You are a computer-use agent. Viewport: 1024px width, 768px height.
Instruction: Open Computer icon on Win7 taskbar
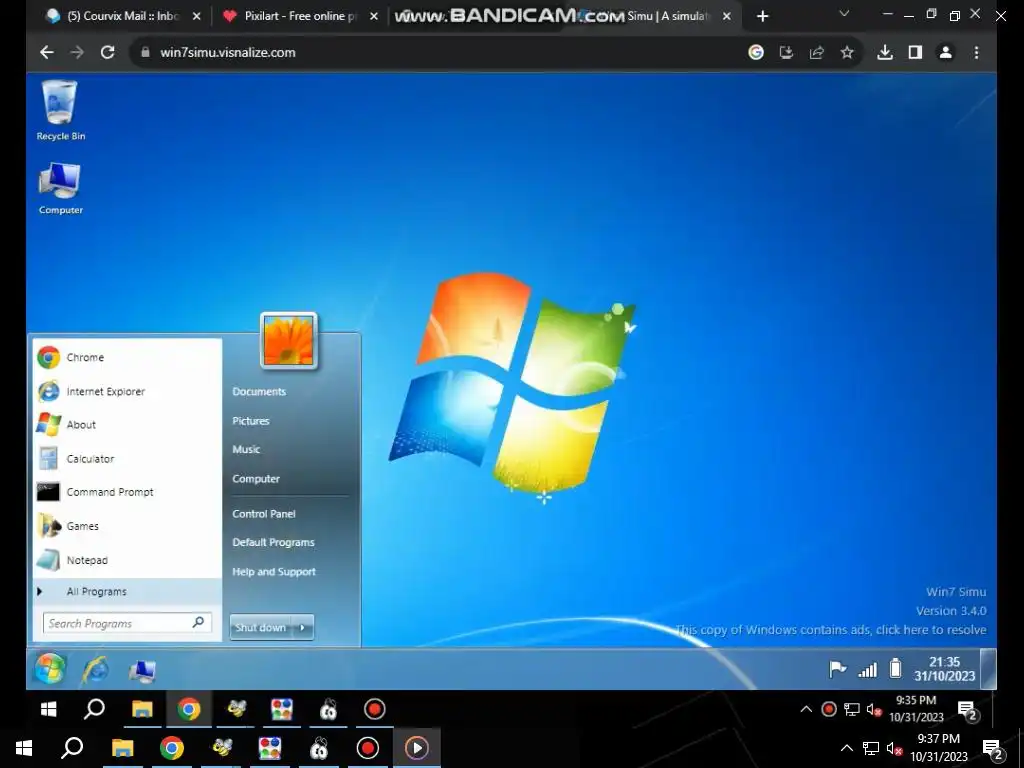coord(142,671)
